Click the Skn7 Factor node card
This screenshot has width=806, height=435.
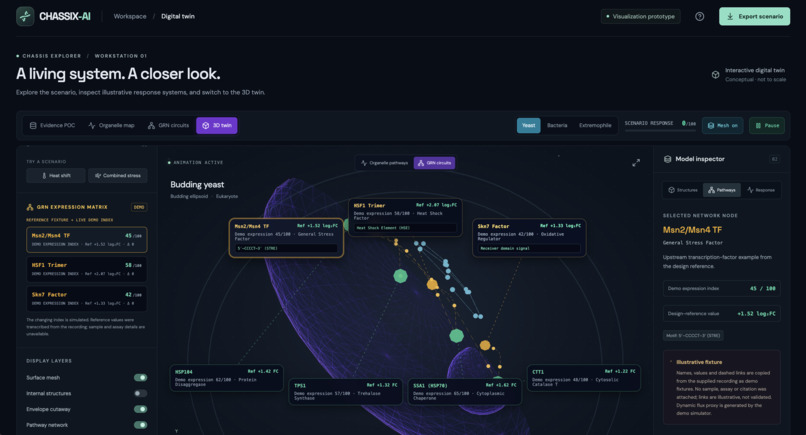coord(529,238)
